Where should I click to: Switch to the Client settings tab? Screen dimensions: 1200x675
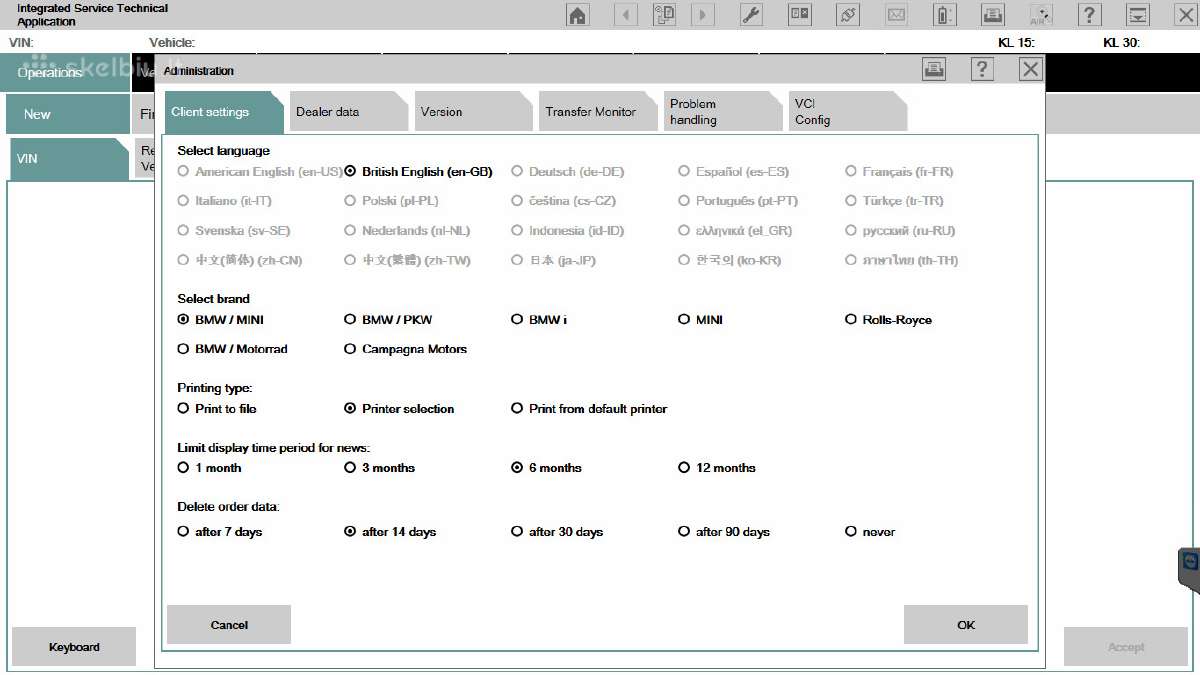[223, 112]
